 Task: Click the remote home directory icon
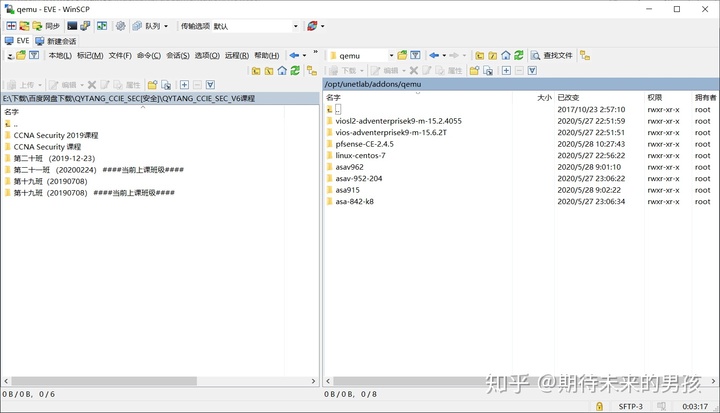506,56
